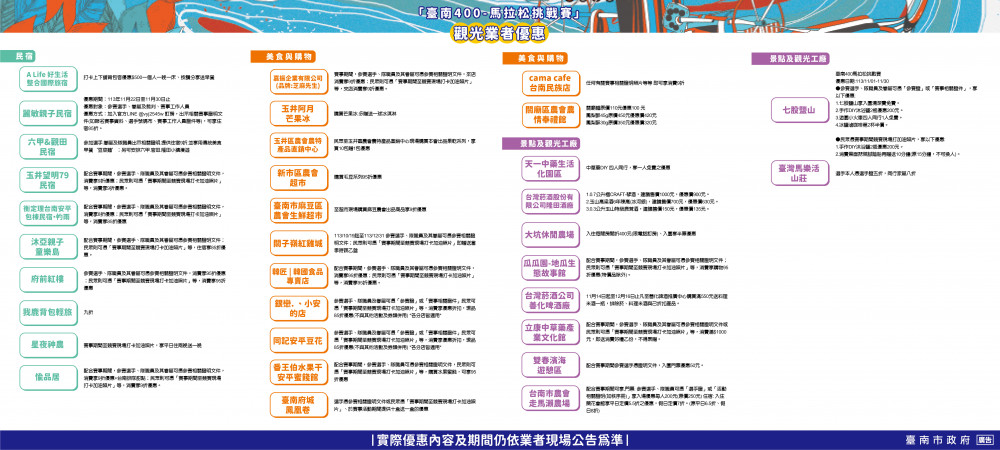Click the 台南市農會走馬瀨農場 box

(550, 397)
